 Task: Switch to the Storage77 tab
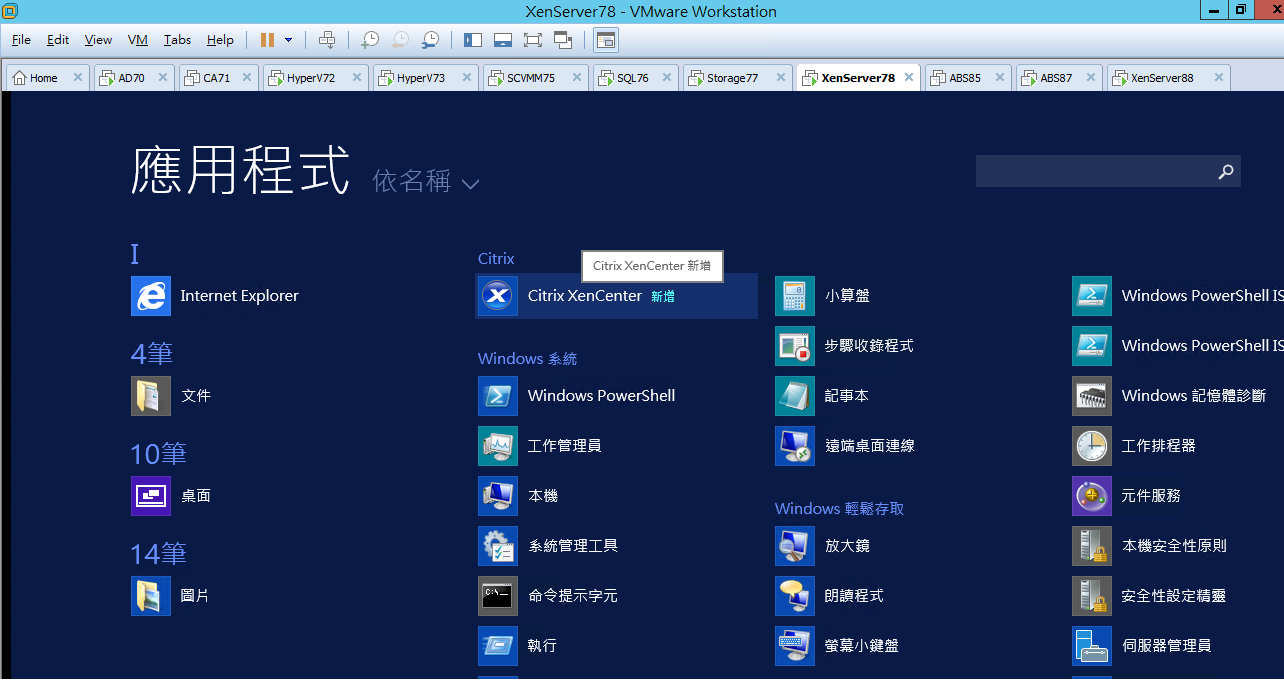pos(738,78)
